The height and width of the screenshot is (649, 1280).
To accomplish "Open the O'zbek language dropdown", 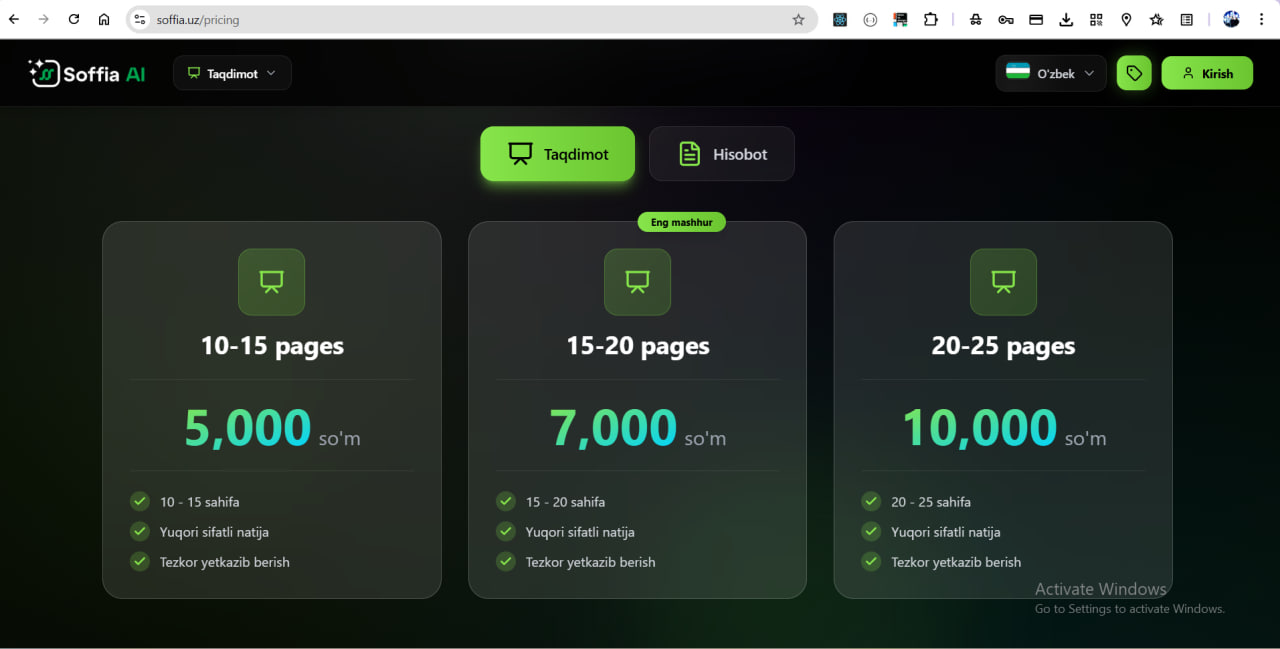I will coord(1050,72).
